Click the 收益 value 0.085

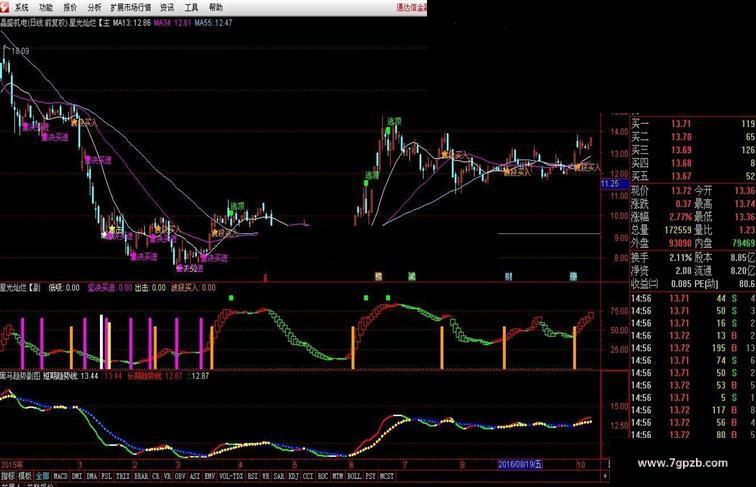681,284
